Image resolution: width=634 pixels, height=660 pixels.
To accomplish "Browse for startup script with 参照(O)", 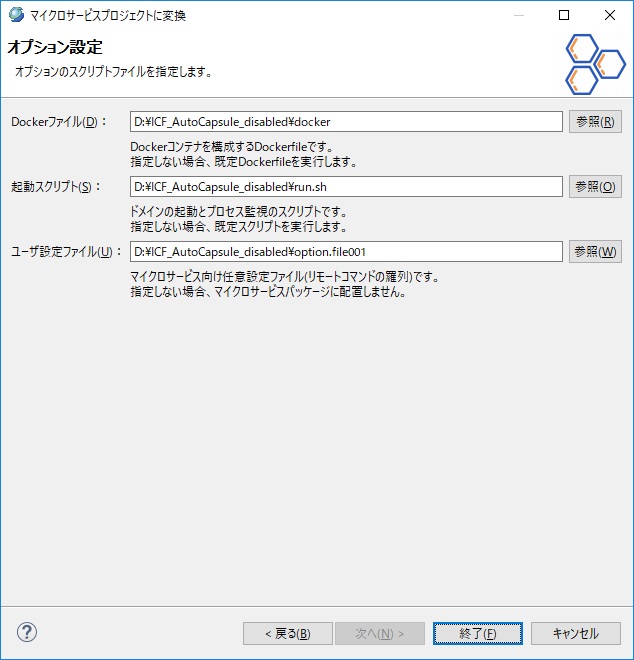I will pyautogui.click(x=595, y=187).
